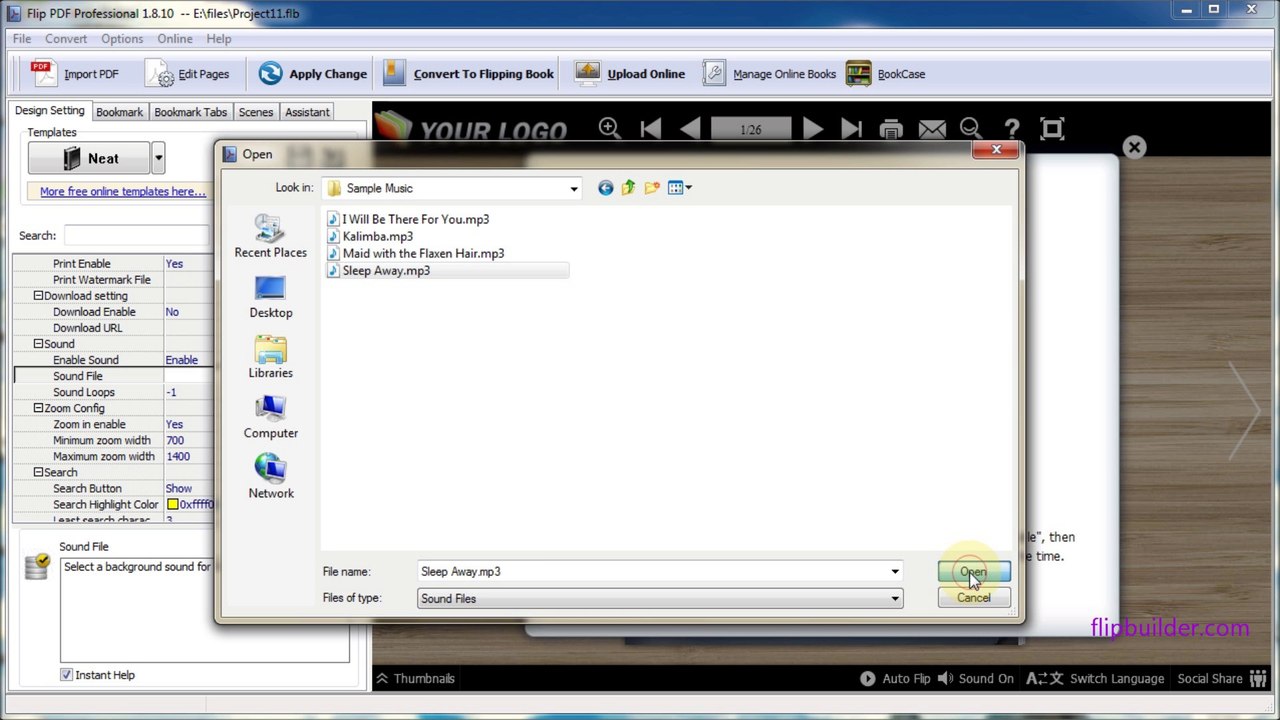Screen dimensions: 1280x720
Task: Click the settings Search input field
Action: point(137,236)
